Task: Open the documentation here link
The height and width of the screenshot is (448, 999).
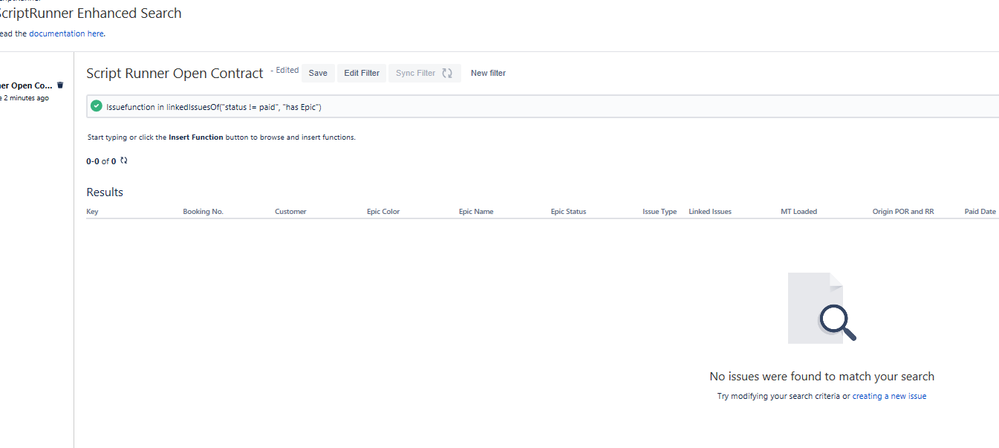Action: tap(66, 34)
